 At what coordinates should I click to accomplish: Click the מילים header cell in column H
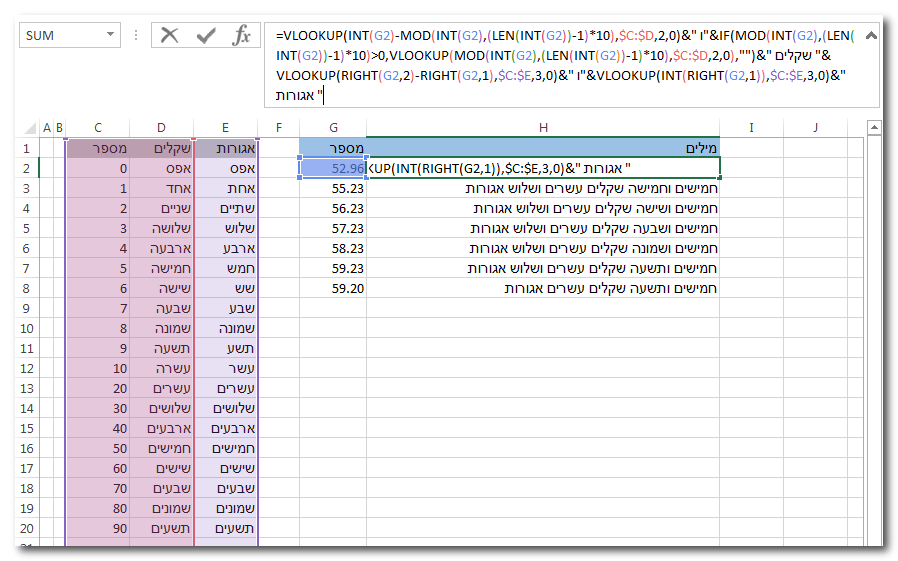(543, 148)
